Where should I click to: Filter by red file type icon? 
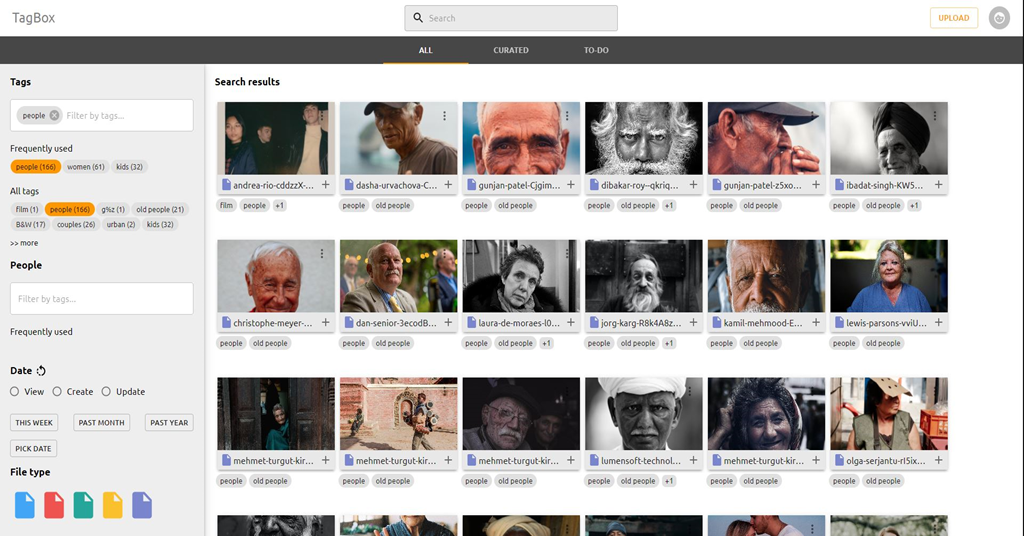(54, 505)
